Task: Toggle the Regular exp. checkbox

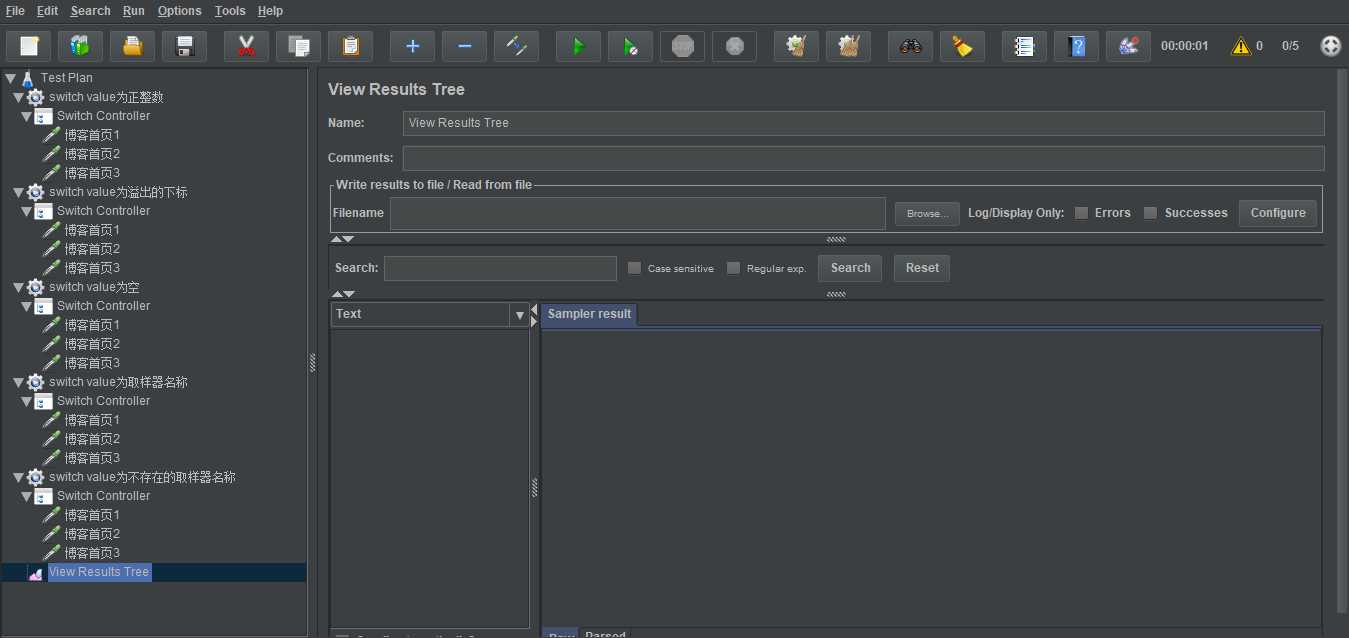Action: point(733,268)
